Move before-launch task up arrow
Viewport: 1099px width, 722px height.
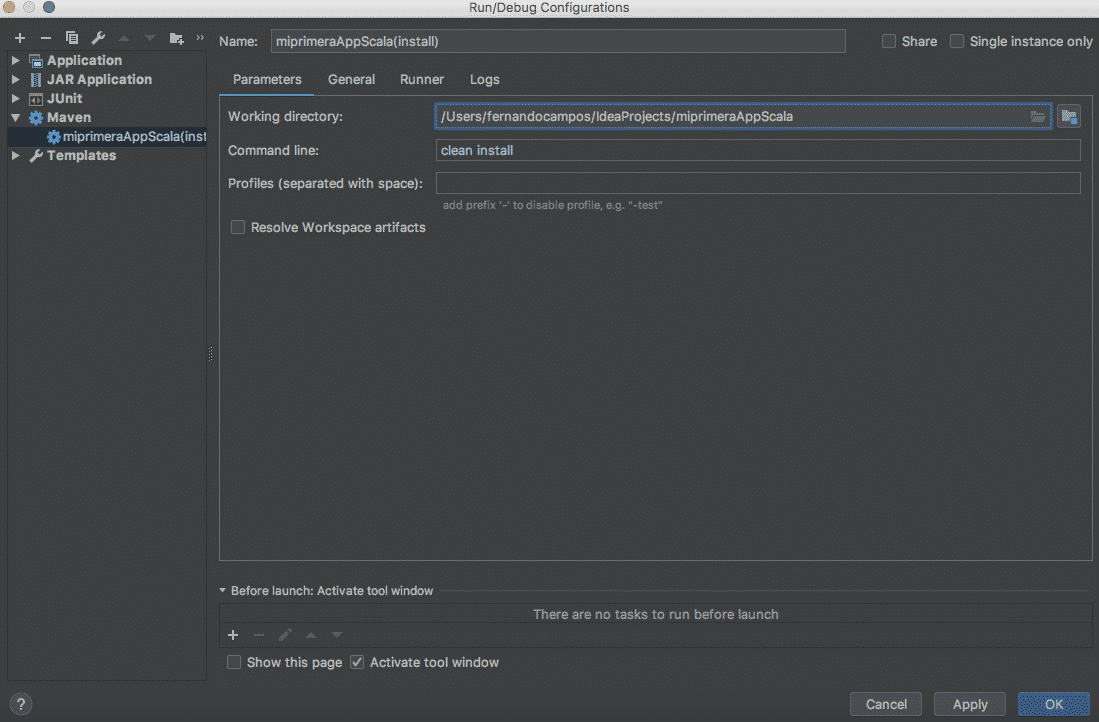click(311, 635)
